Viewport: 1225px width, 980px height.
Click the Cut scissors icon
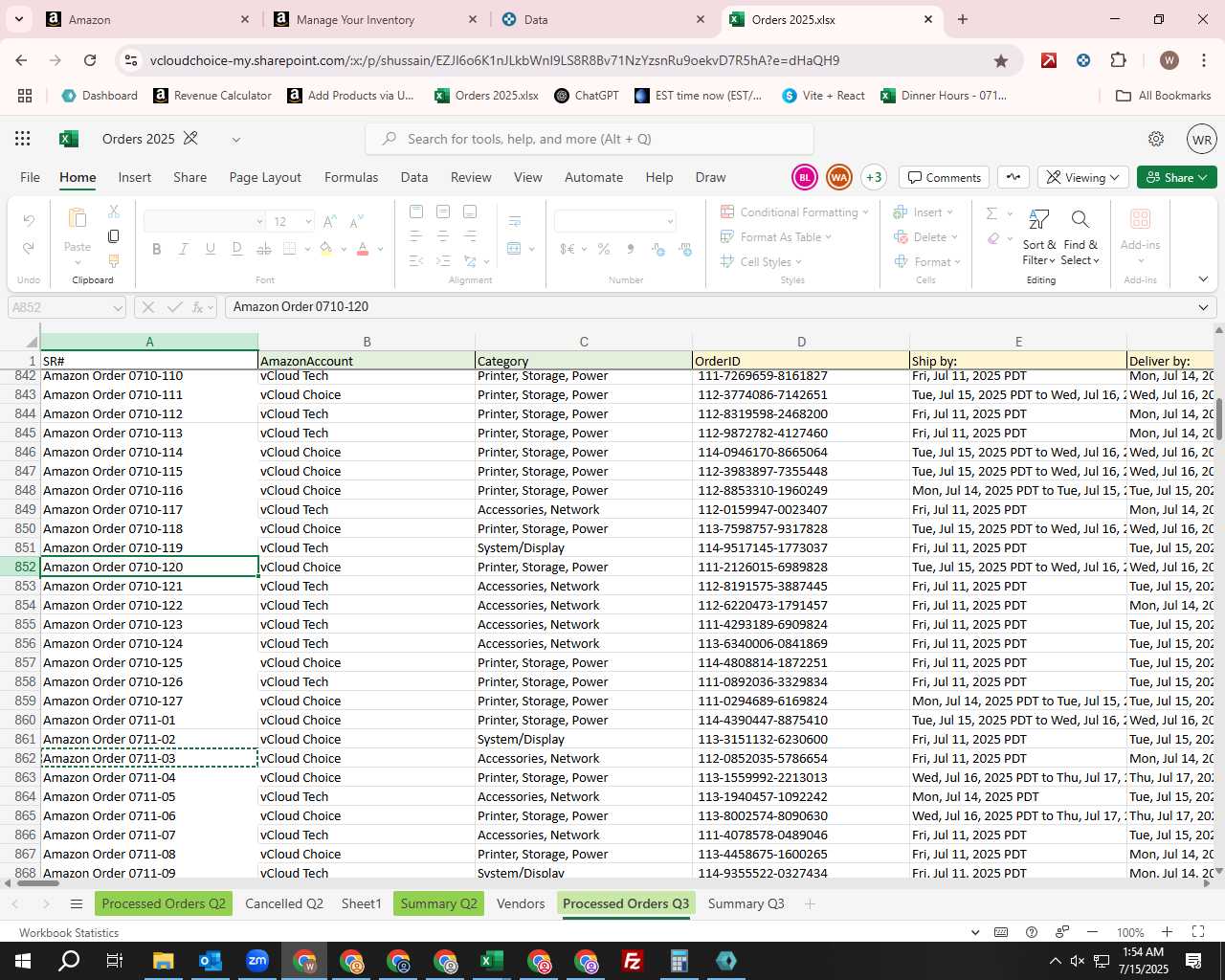click(x=114, y=212)
